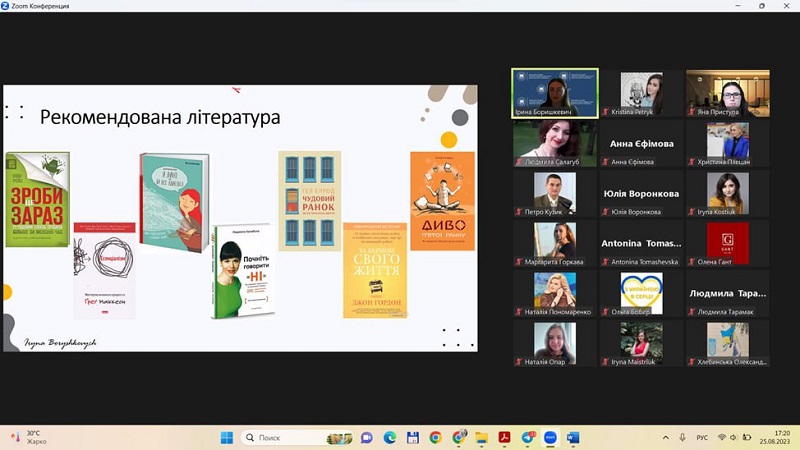800x450 pixels.
Task: Click the Iryna Boryshkevych signature on slide
Action: [x=60, y=343]
